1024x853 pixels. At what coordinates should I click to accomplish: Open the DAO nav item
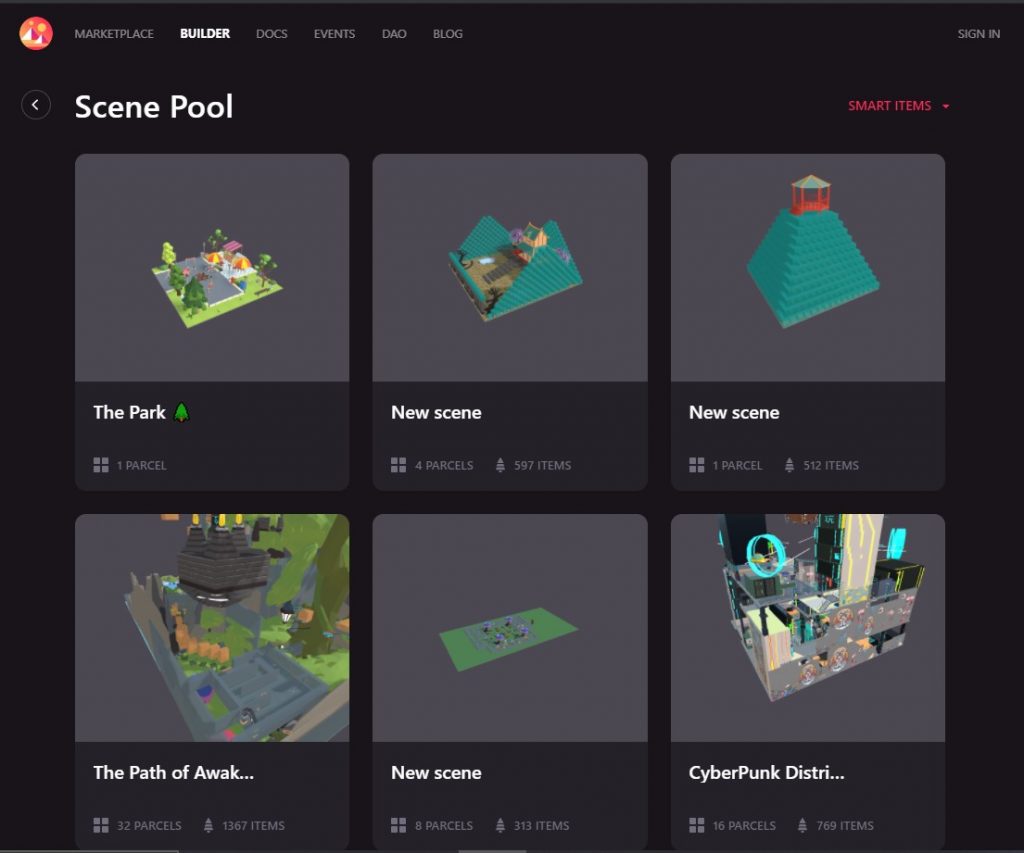394,33
